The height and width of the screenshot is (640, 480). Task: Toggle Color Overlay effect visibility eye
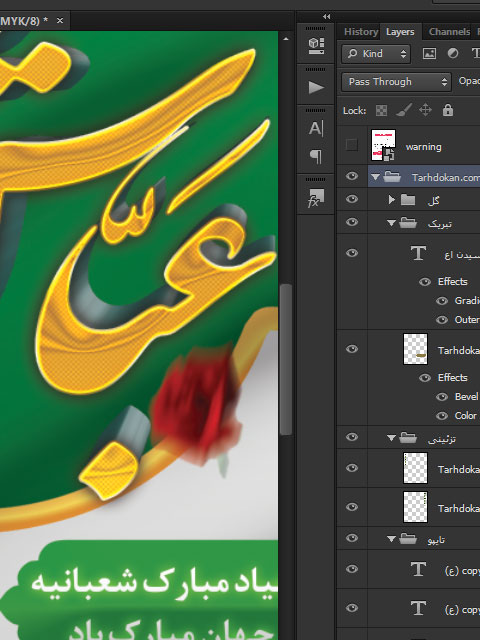click(442, 416)
